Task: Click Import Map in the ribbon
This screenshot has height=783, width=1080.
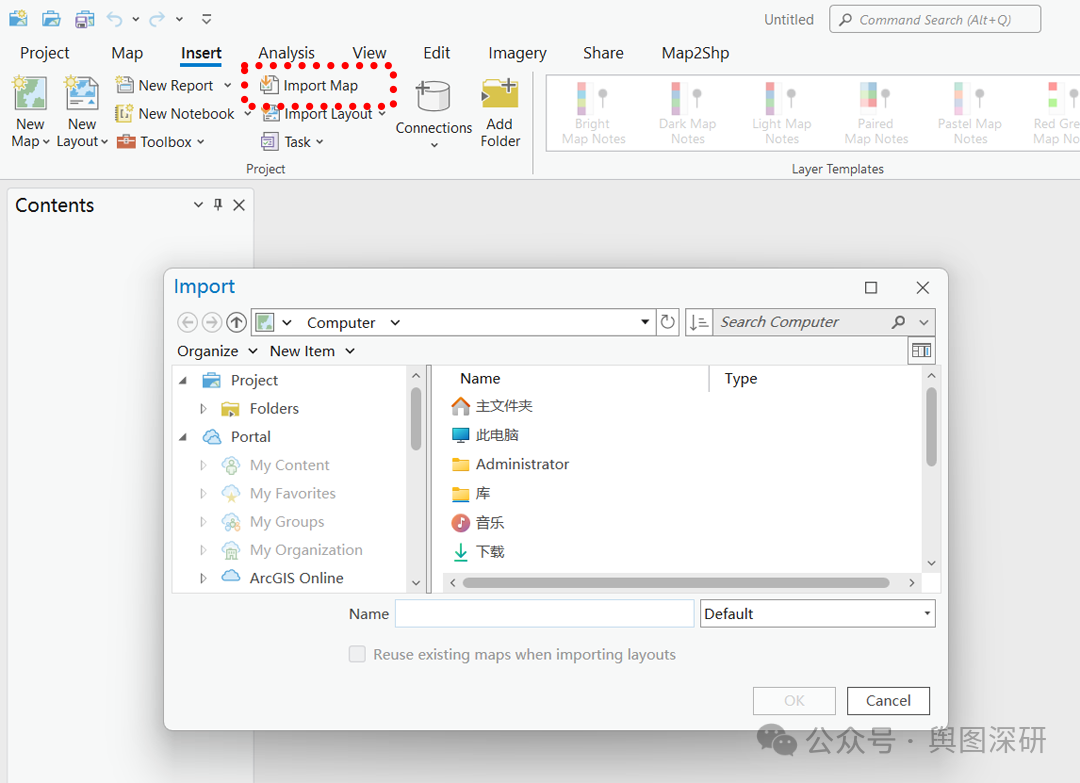Action: point(309,85)
